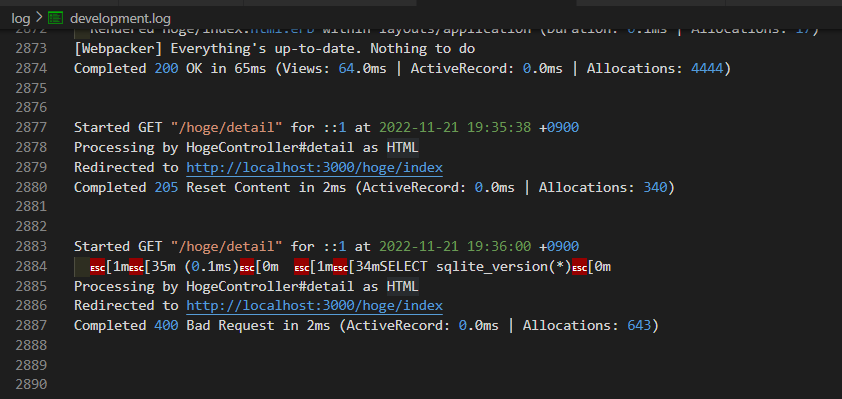
Task: Select line number 2883 in gutter
Action: pos(32,246)
